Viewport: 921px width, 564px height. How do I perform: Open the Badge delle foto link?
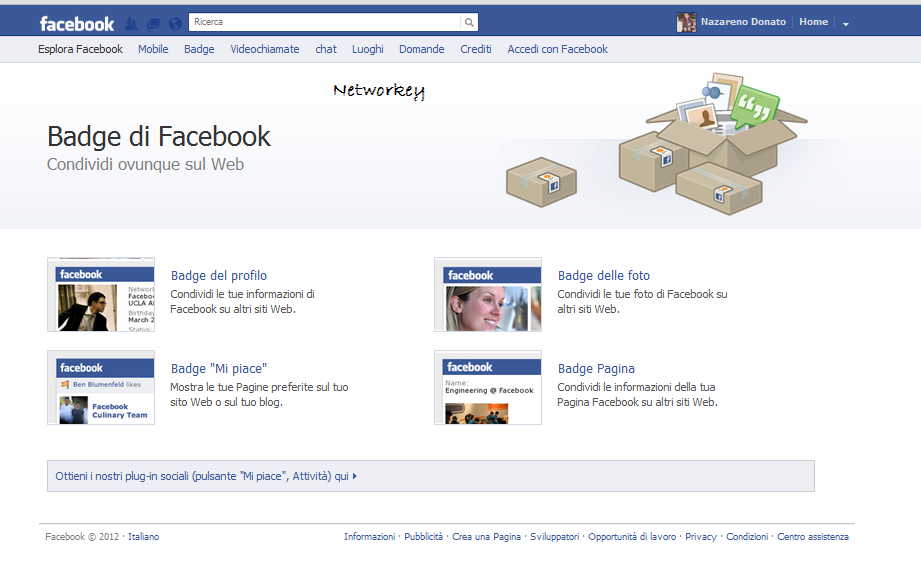click(604, 276)
